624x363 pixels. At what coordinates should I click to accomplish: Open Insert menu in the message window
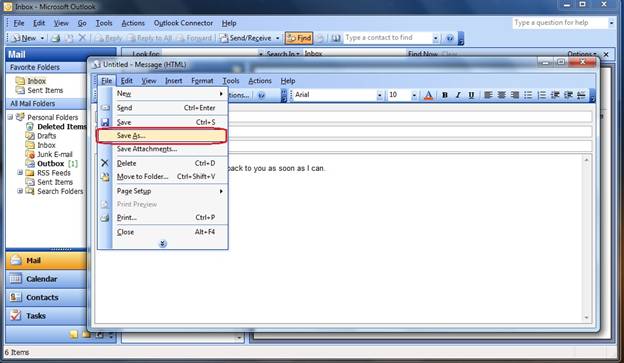pyautogui.click(x=174, y=81)
